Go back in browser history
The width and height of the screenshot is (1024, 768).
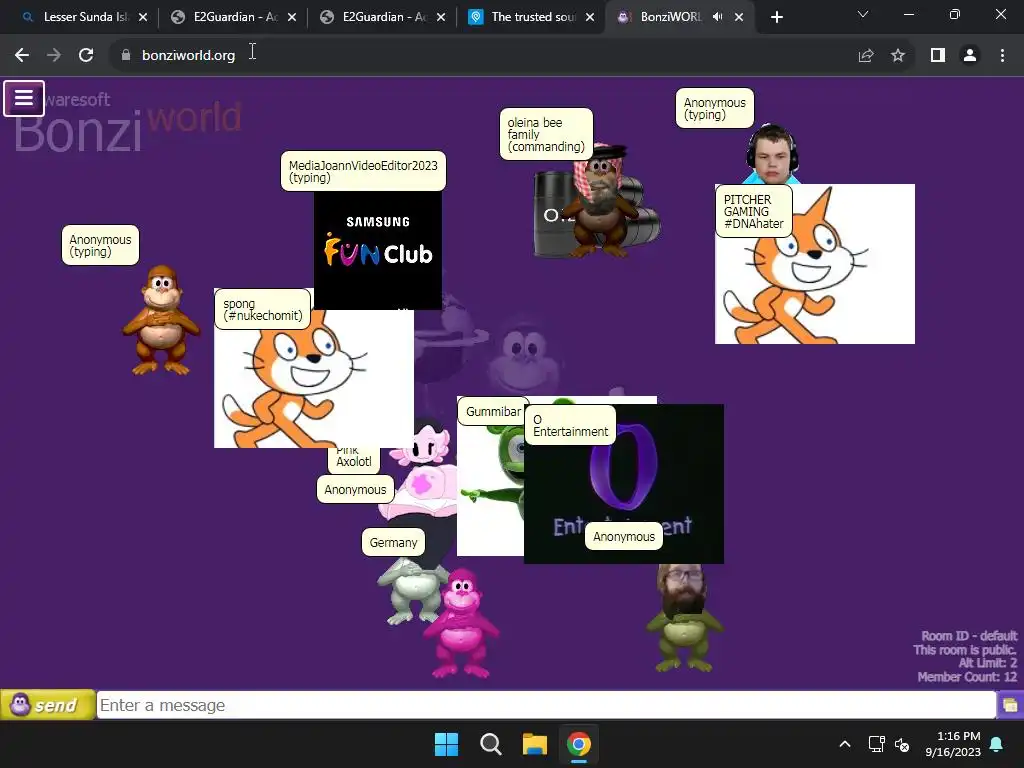click(x=22, y=56)
